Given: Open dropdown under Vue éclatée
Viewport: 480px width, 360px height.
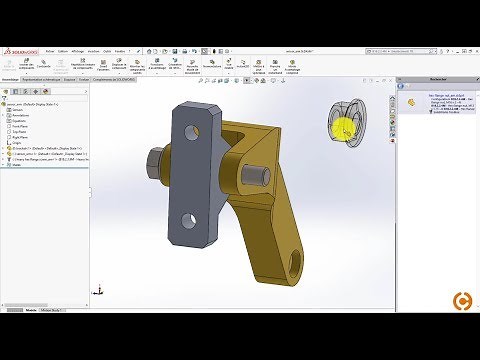Looking at the screenshot, I should click(x=229, y=72).
